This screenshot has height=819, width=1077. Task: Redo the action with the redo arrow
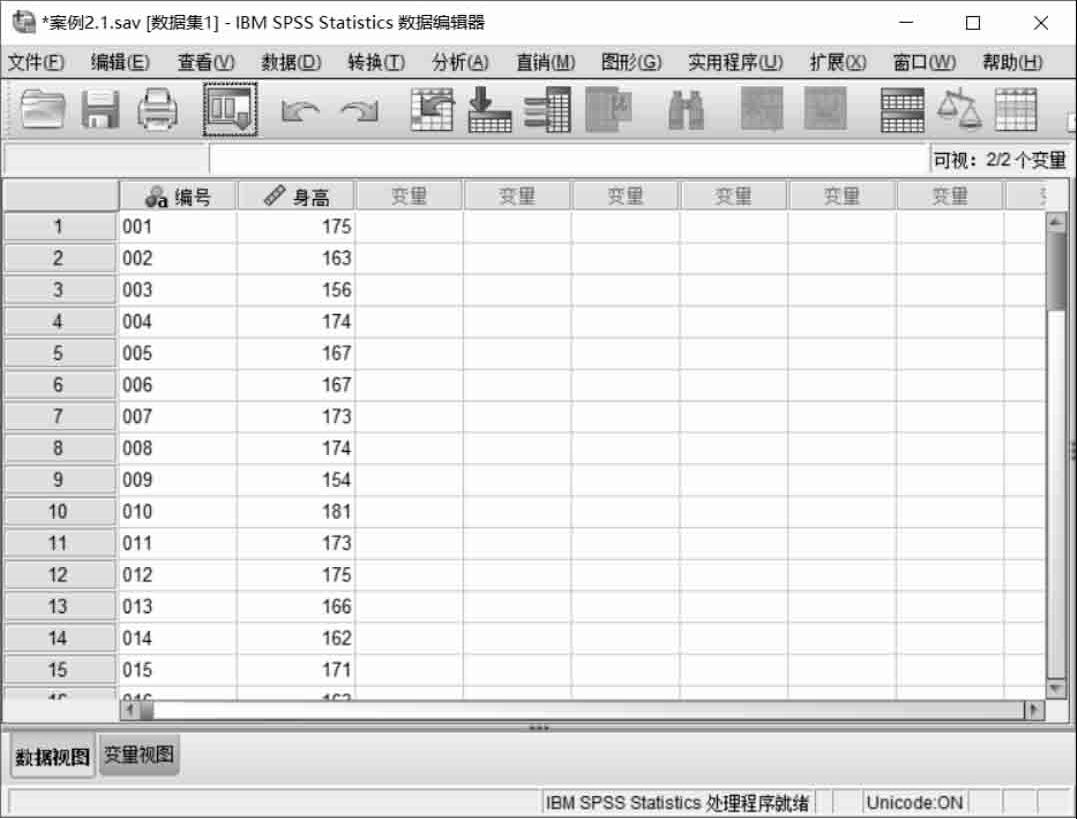click(x=360, y=111)
